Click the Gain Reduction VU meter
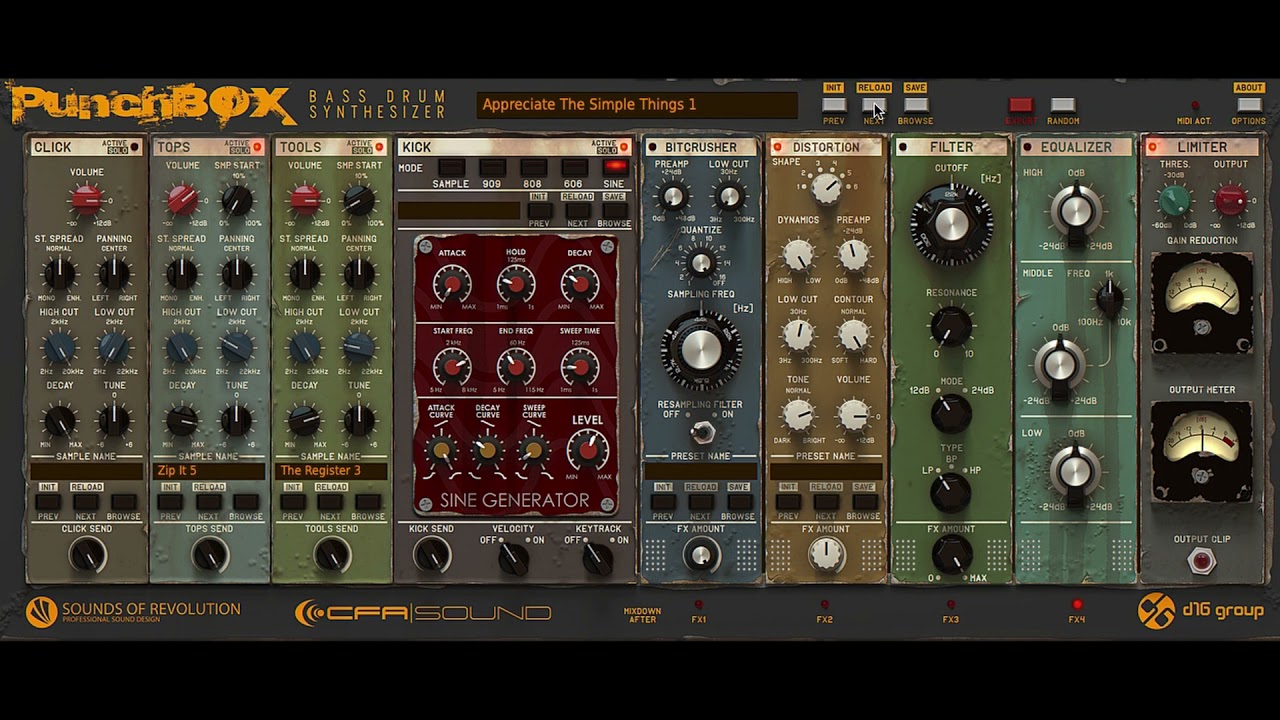This screenshot has height=720, width=1280. pyautogui.click(x=1202, y=302)
